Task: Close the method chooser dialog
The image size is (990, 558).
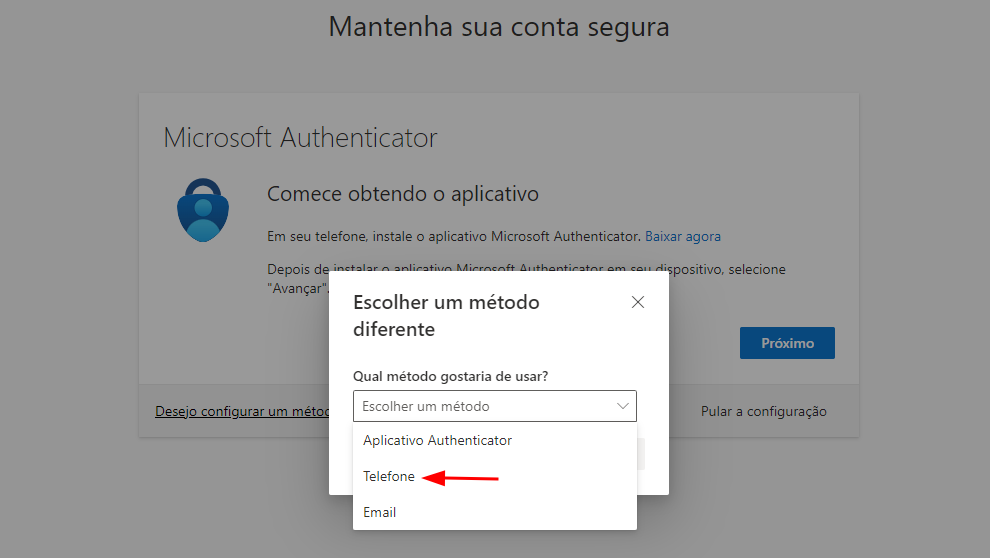Action: (638, 302)
